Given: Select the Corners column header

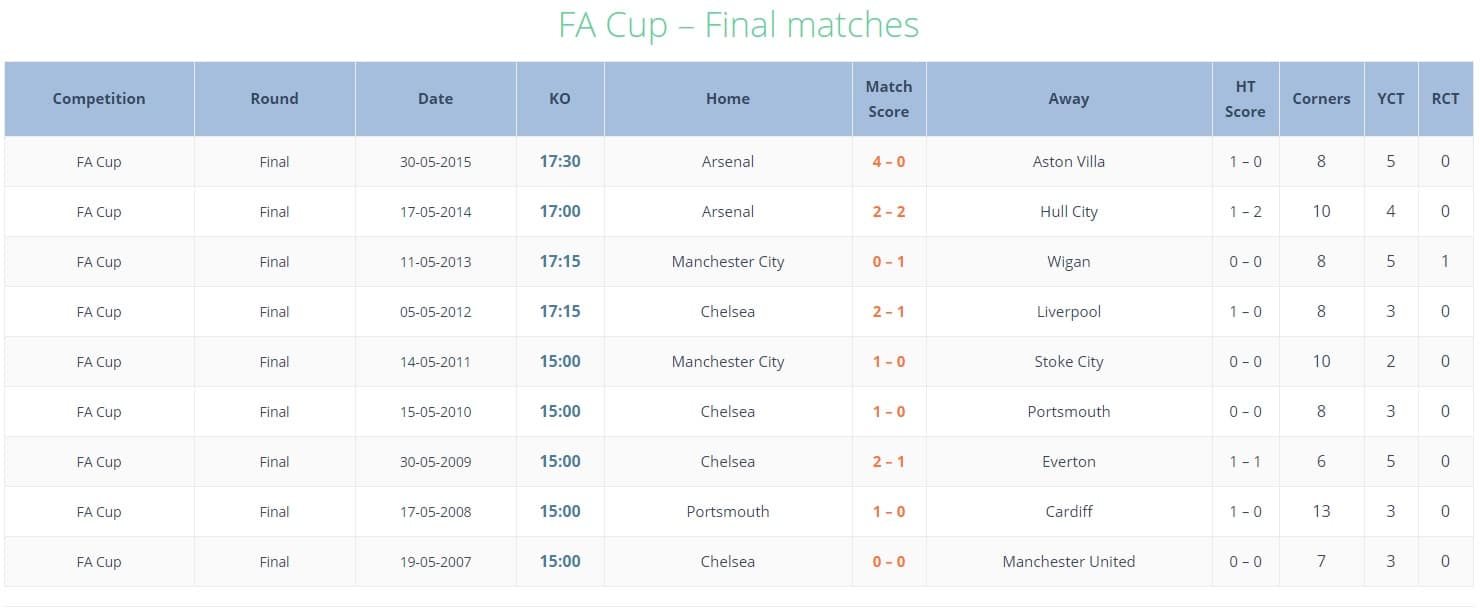Looking at the screenshot, I should pyautogui.click(x=1321, y=99).
